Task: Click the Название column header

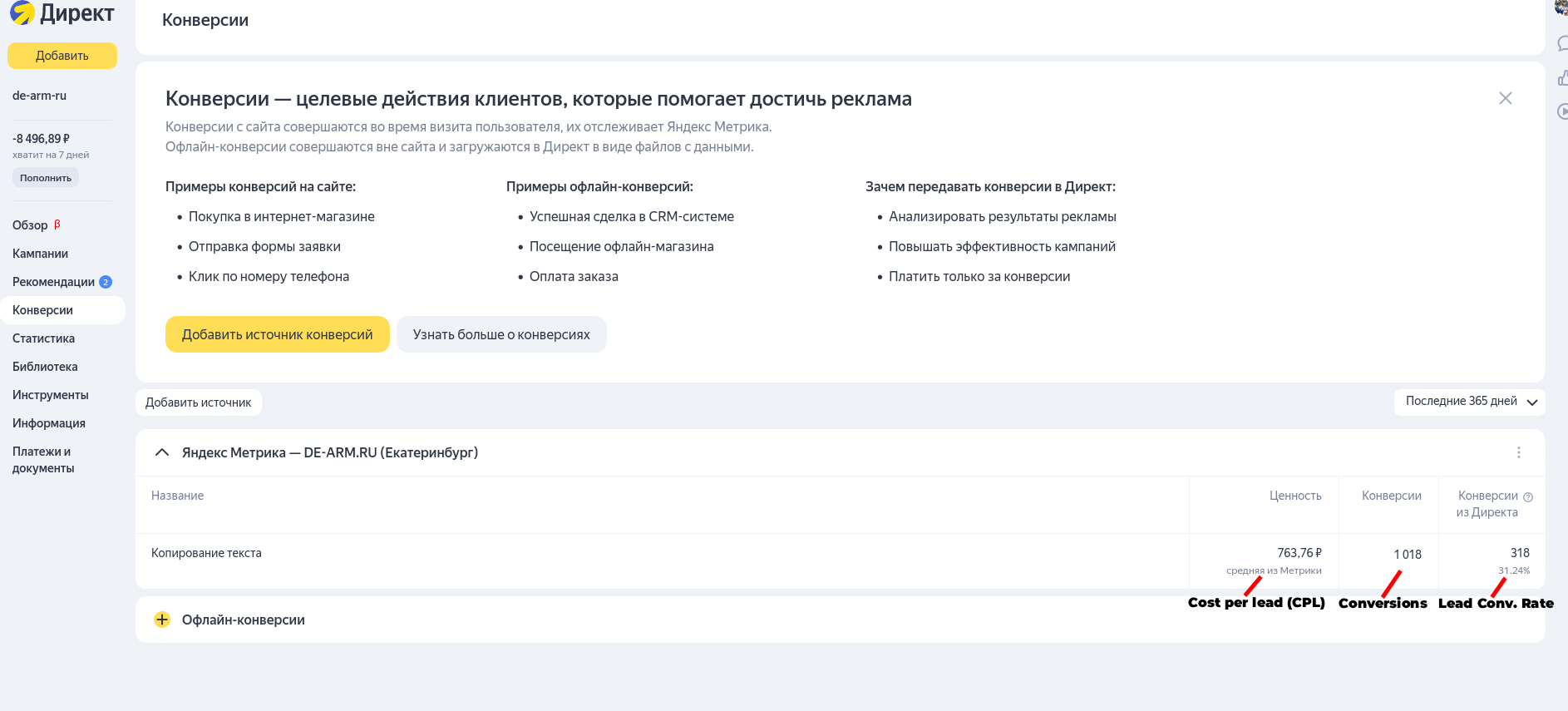Action: pos(177,496)
